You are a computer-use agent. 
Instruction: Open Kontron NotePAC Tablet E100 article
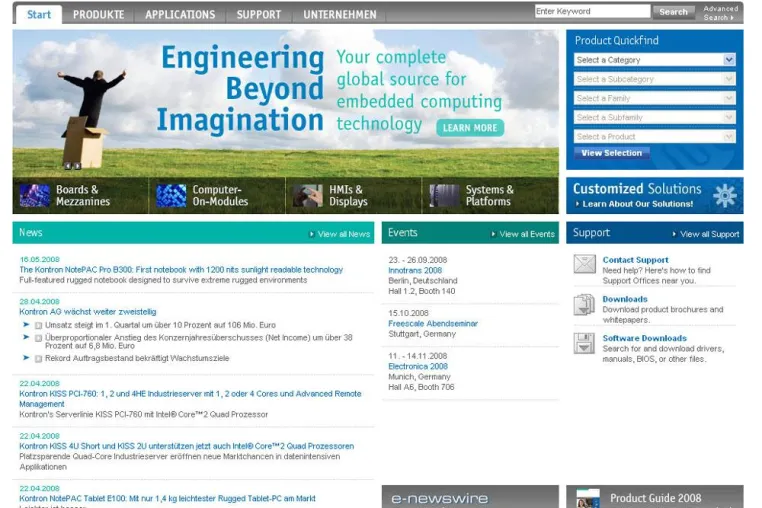pos(167,499)
